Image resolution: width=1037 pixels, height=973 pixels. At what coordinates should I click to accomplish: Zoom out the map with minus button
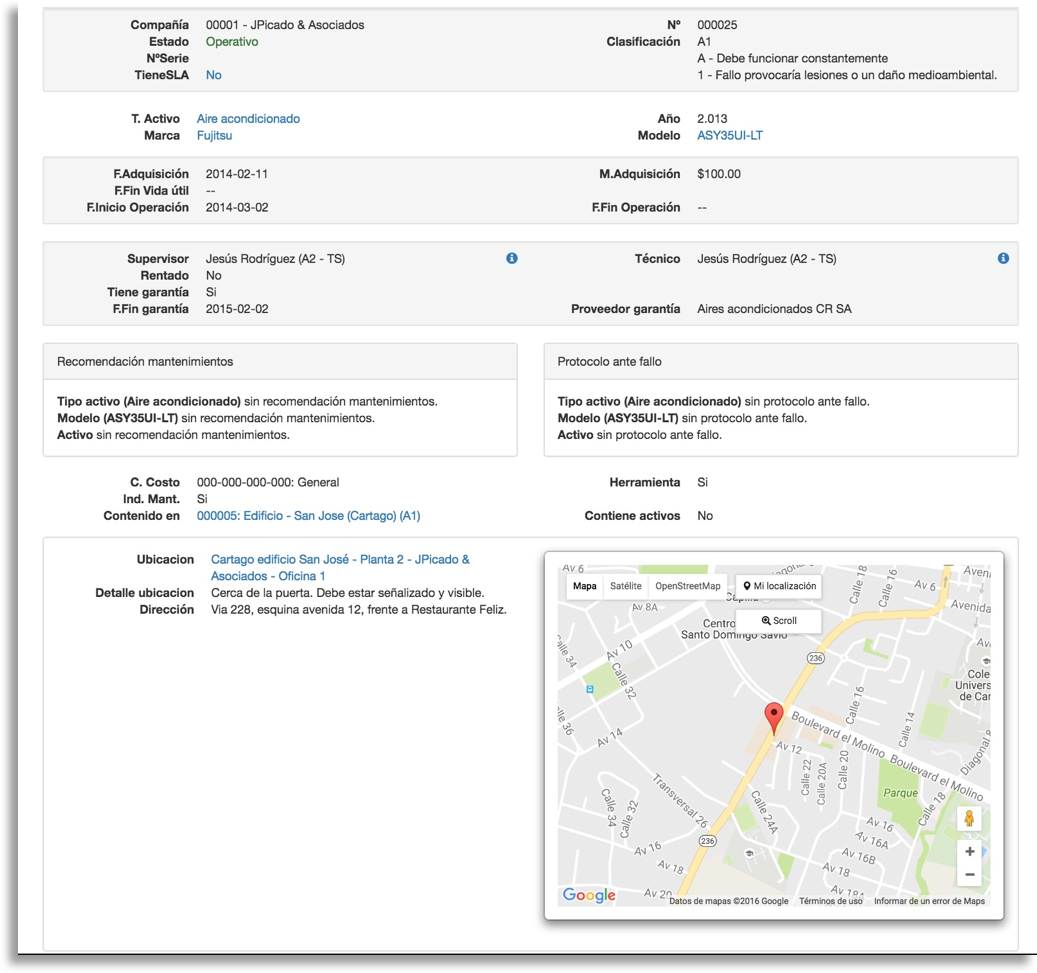click(x=969, y=875)
